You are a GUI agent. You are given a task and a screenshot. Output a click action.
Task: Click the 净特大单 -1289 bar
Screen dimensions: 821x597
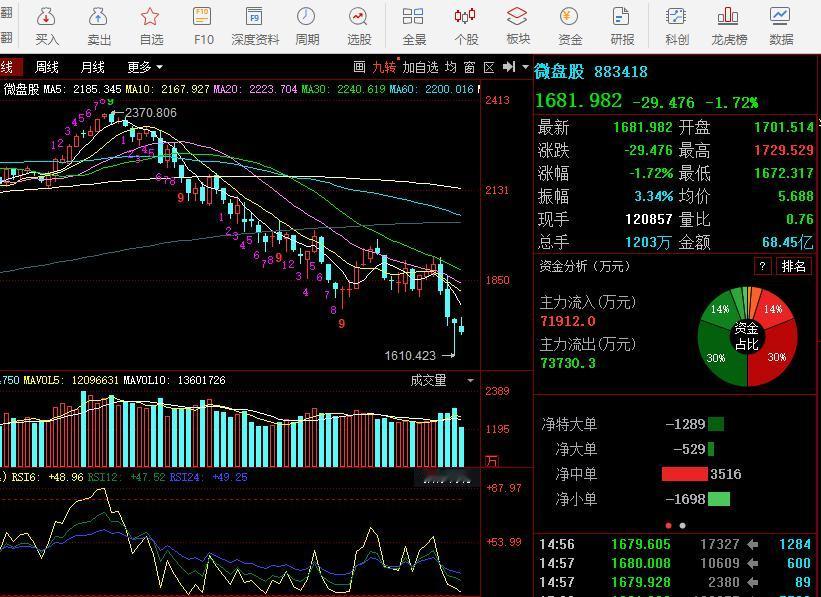pos(716,424)
